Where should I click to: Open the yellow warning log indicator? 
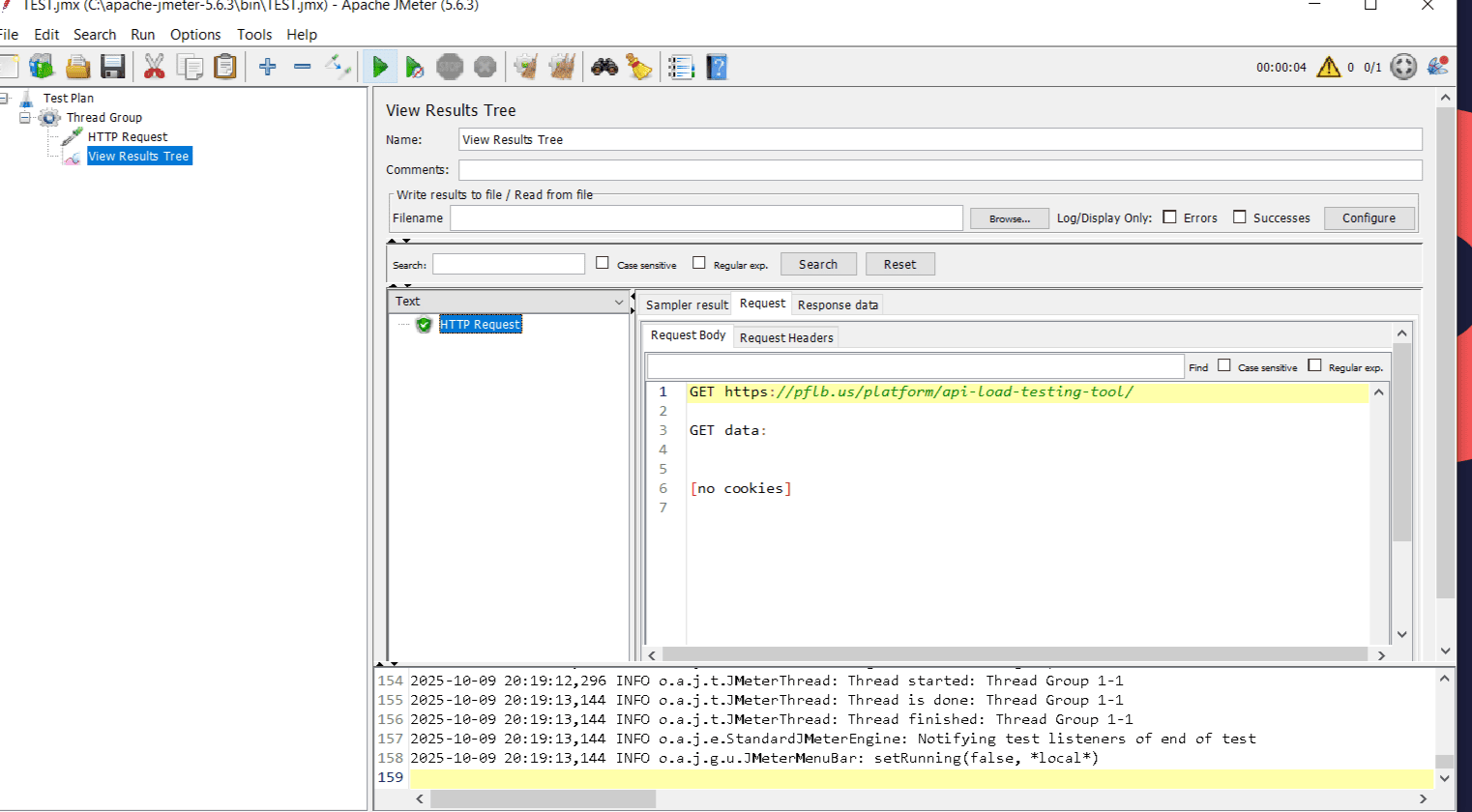(1329, 67)
